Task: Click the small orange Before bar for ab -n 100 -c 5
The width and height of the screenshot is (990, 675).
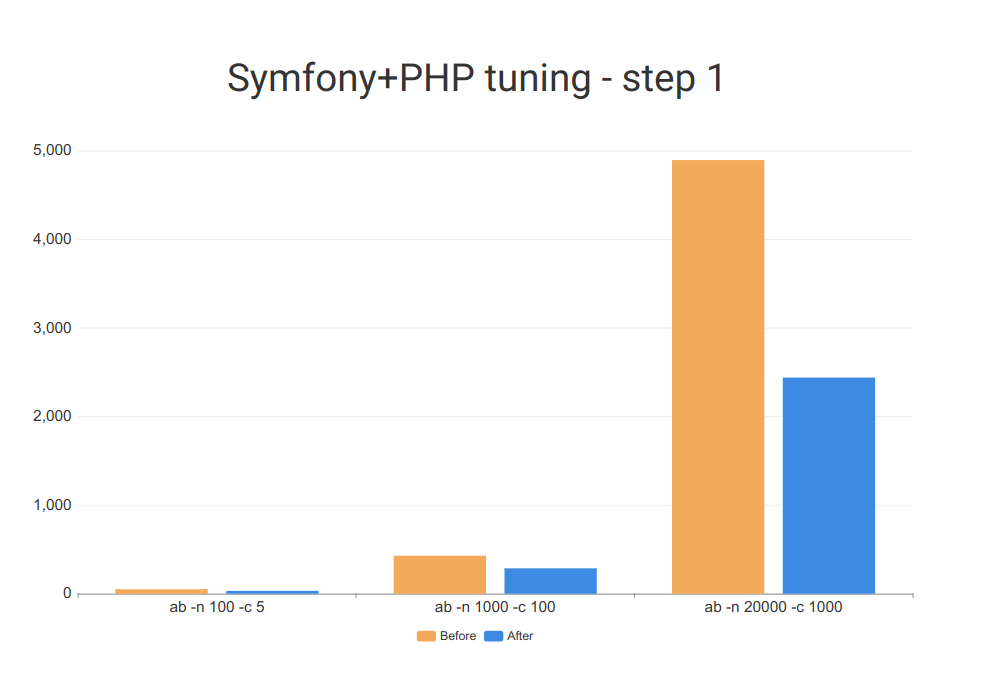Action: tap(162, 592)
